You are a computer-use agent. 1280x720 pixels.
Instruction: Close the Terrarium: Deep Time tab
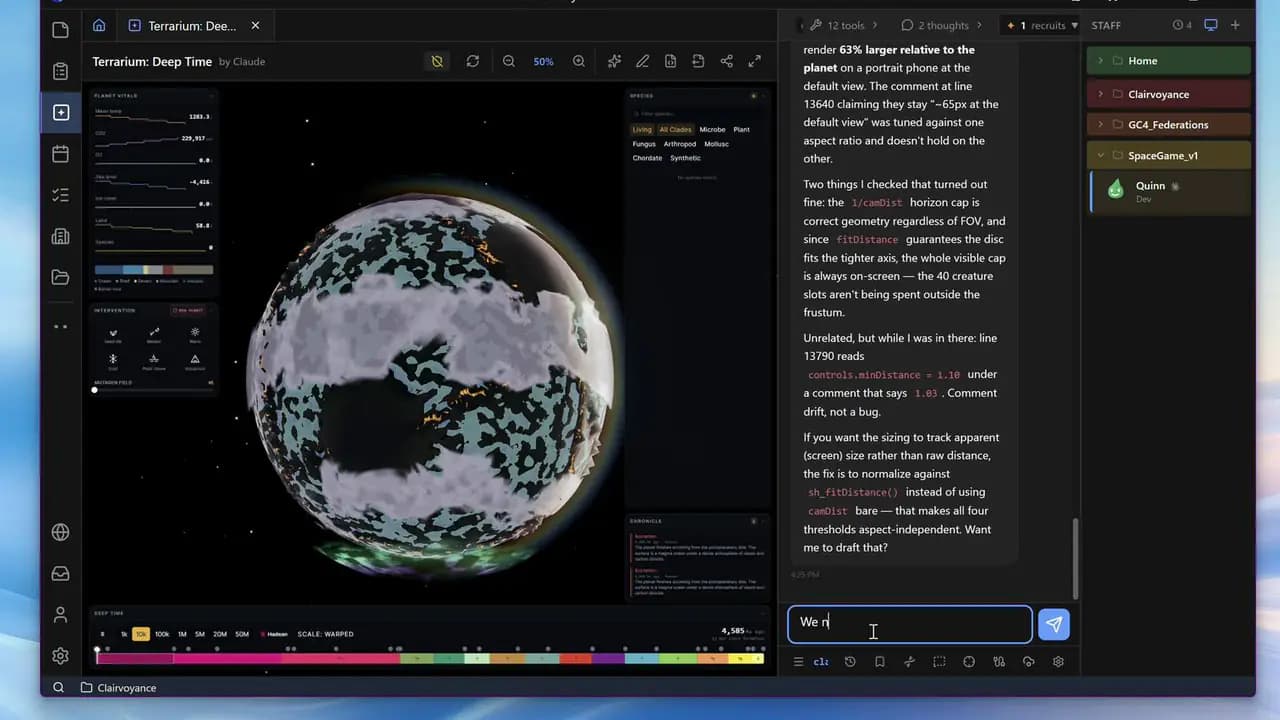pos(255,25)
